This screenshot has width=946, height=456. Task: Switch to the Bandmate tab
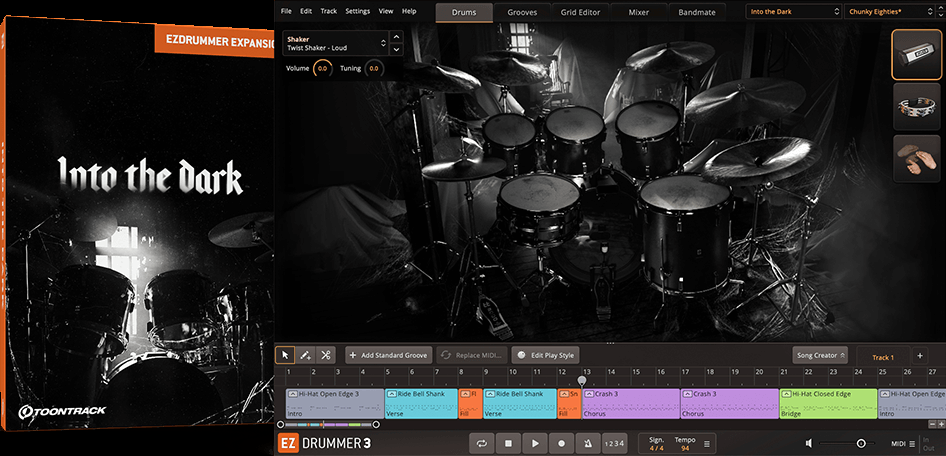pos(697,12)
